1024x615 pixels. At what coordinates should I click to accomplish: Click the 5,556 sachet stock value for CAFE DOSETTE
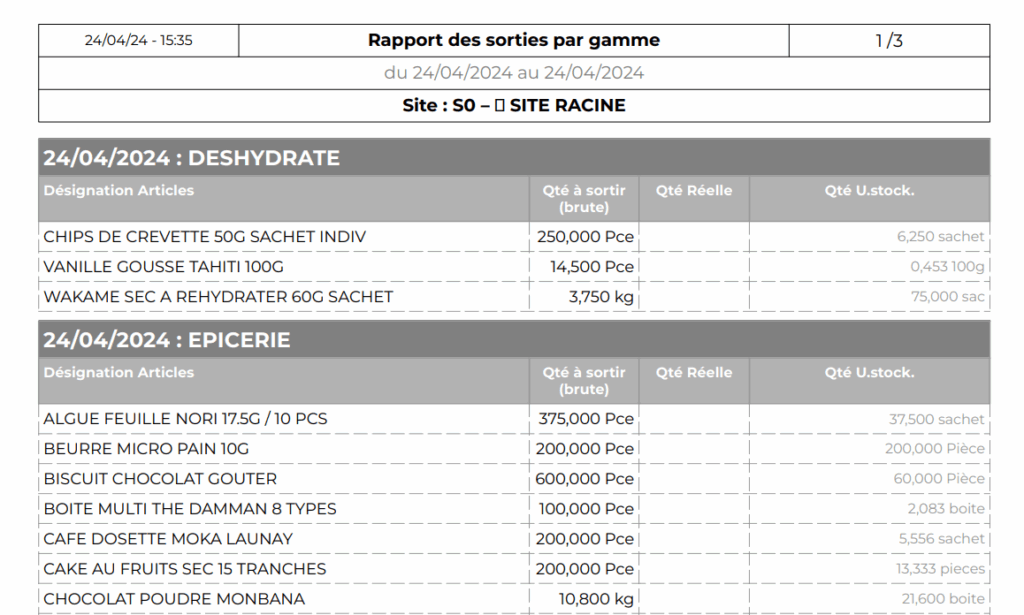tap(941, 539)
